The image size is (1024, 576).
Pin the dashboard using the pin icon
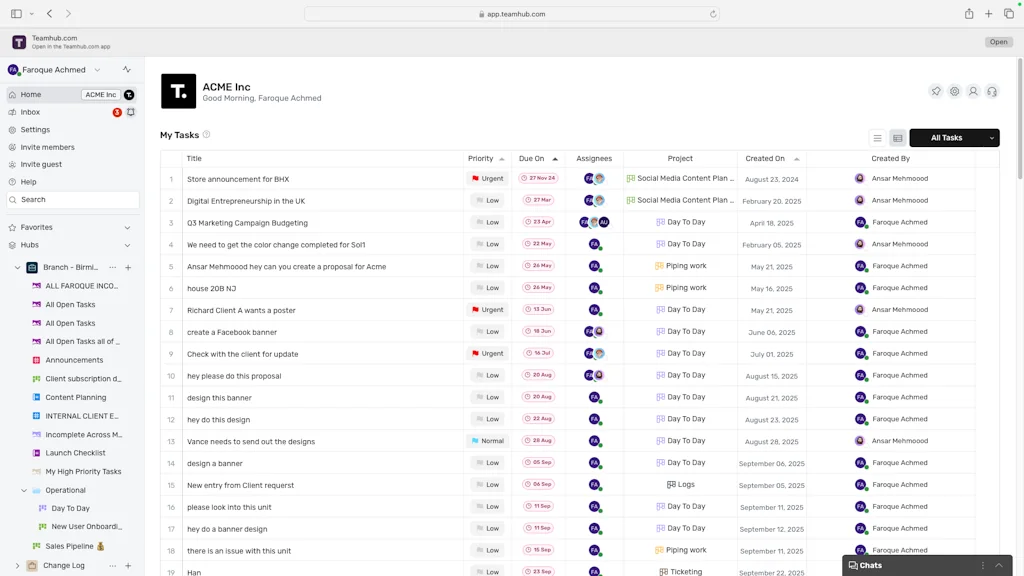pyautogui.click(x=936, y=90)
